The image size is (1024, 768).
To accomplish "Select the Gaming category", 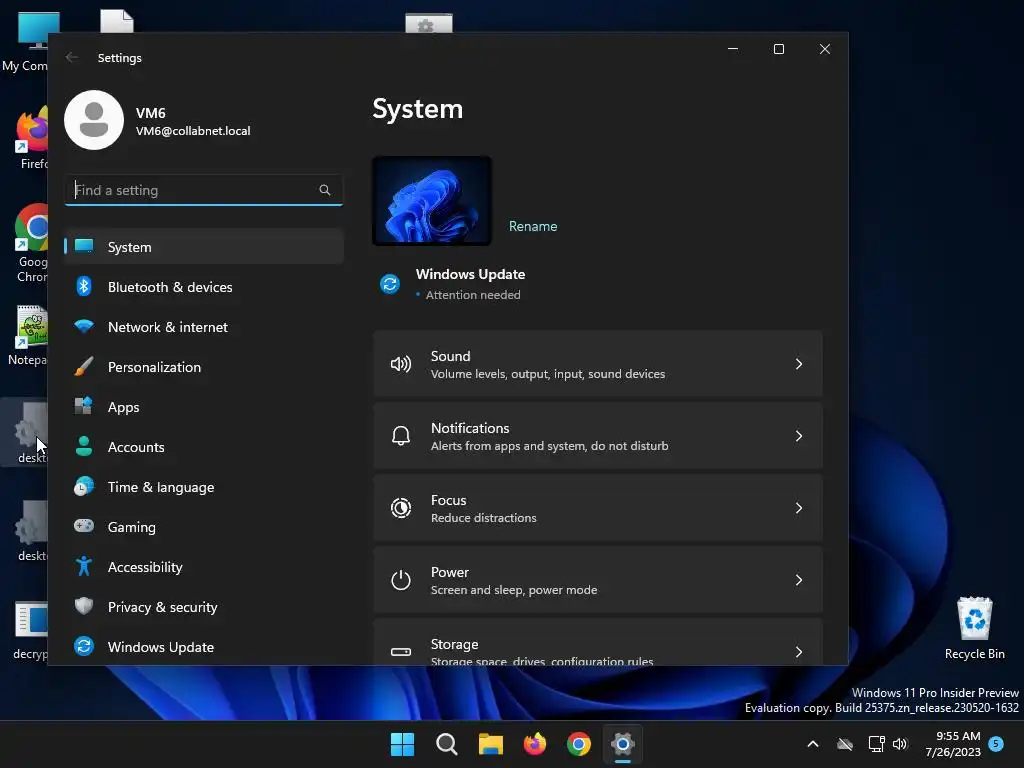I will coord(204,526).
